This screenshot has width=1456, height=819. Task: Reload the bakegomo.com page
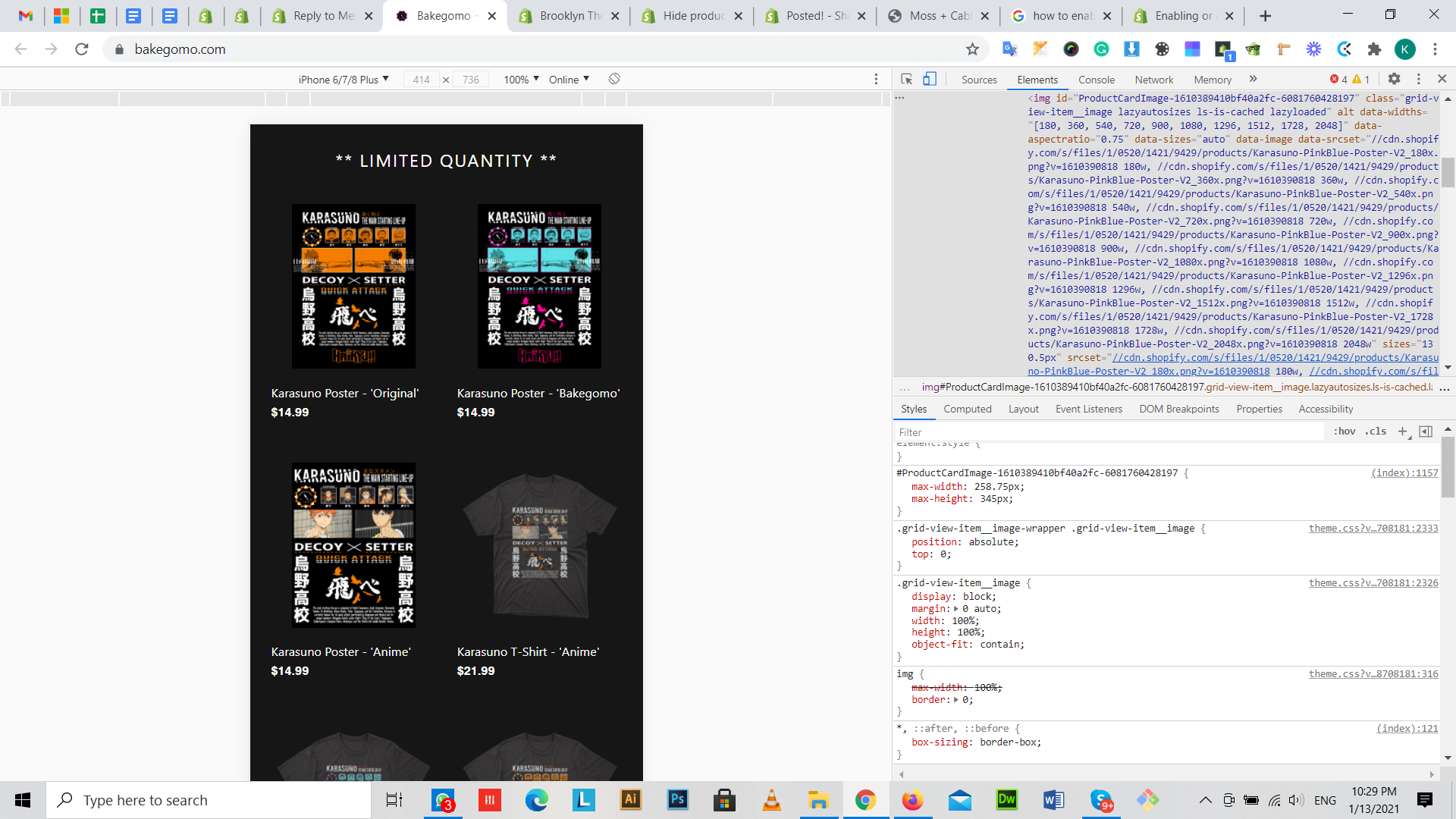coord(82,49)
